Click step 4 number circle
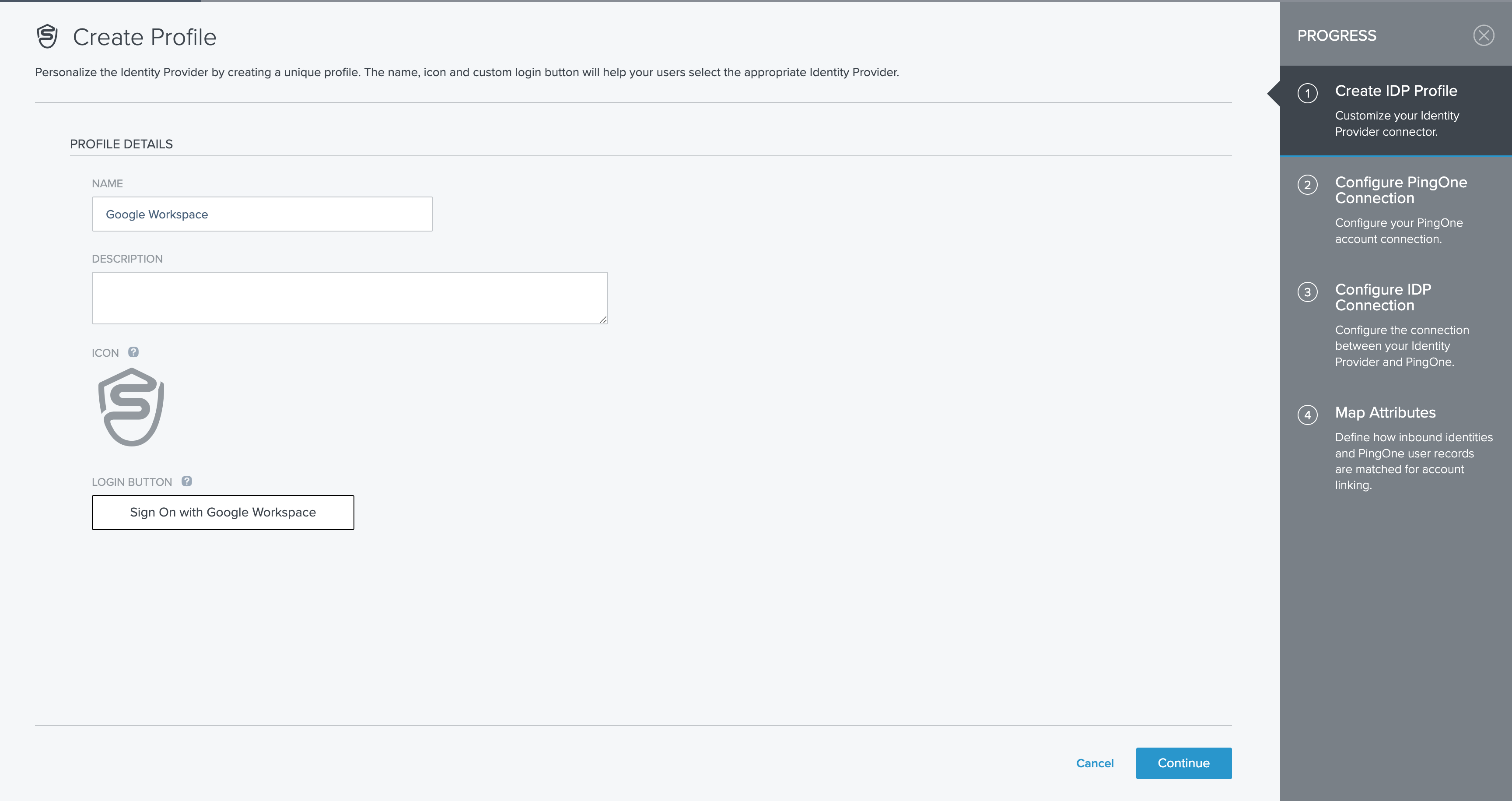This screenshot has width=1512, height=801. [1307, 415]
